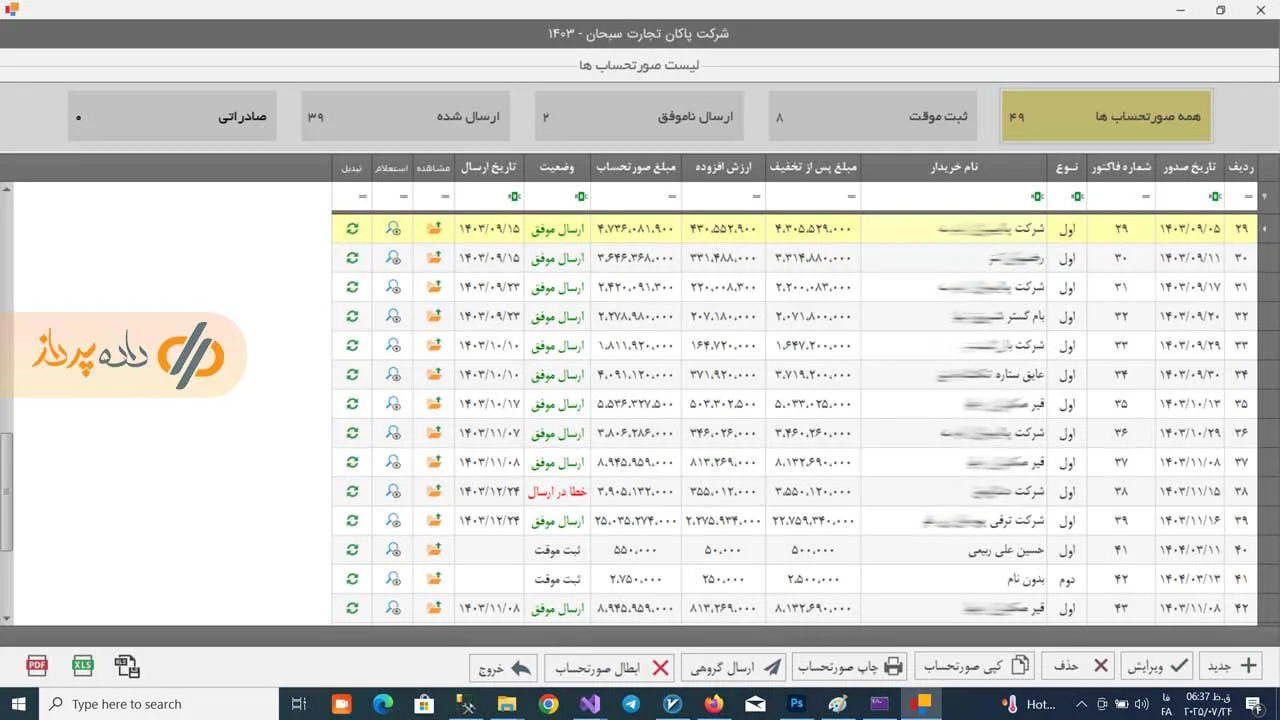
Task: Click the 'مبلغ صورتحساب' column header to sort
Action: click(636, 168)
